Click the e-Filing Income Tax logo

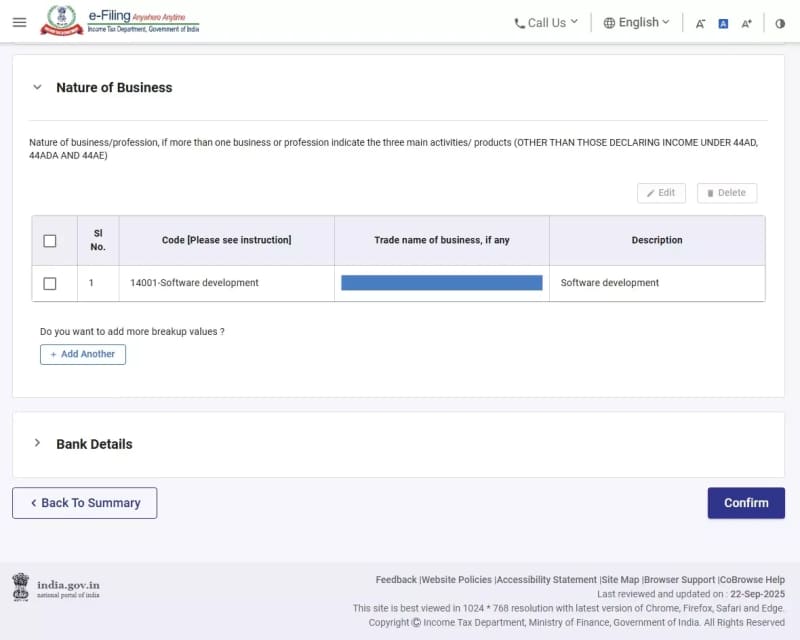pos(119,21)
